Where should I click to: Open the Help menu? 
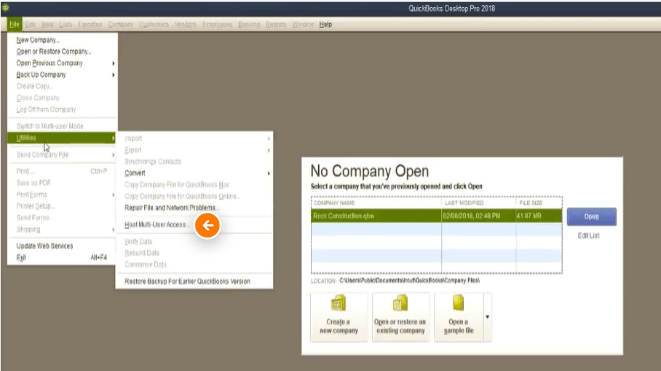[325, 24]
